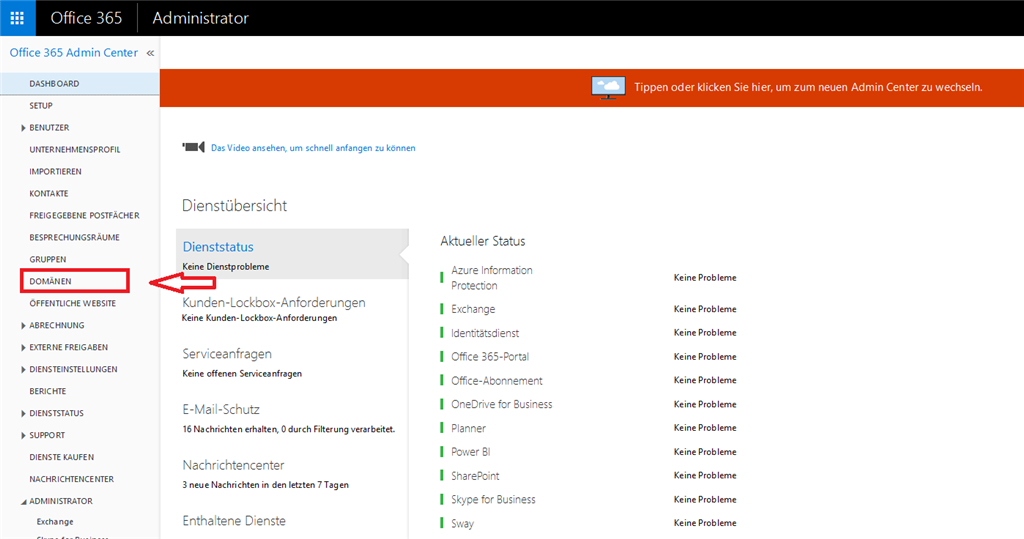The height and width of the screenshot is (539, 1024).
Task: Expand the Diensteinstellungen arrow
Action: point(24,370)
